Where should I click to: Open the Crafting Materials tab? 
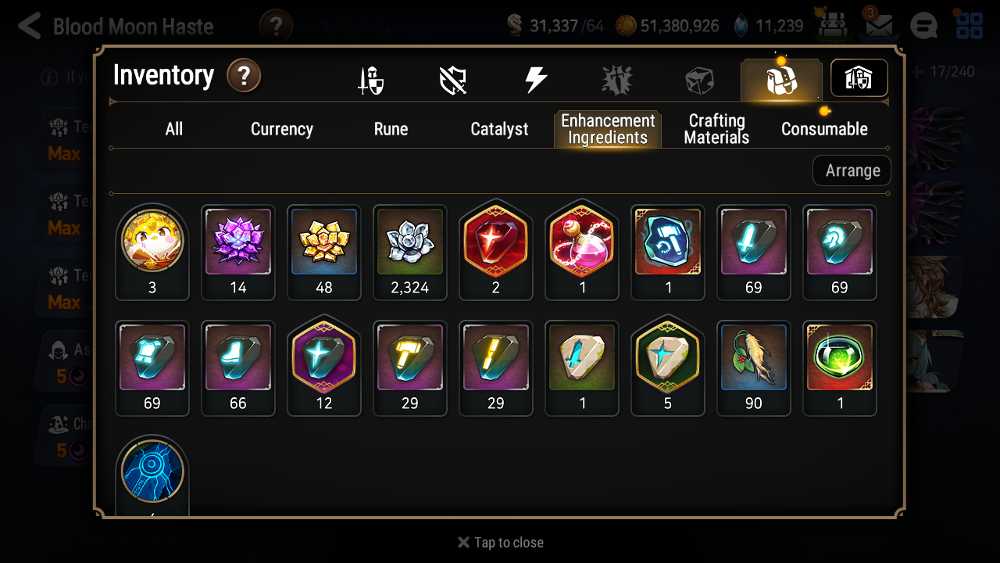(x=716, y=129)
